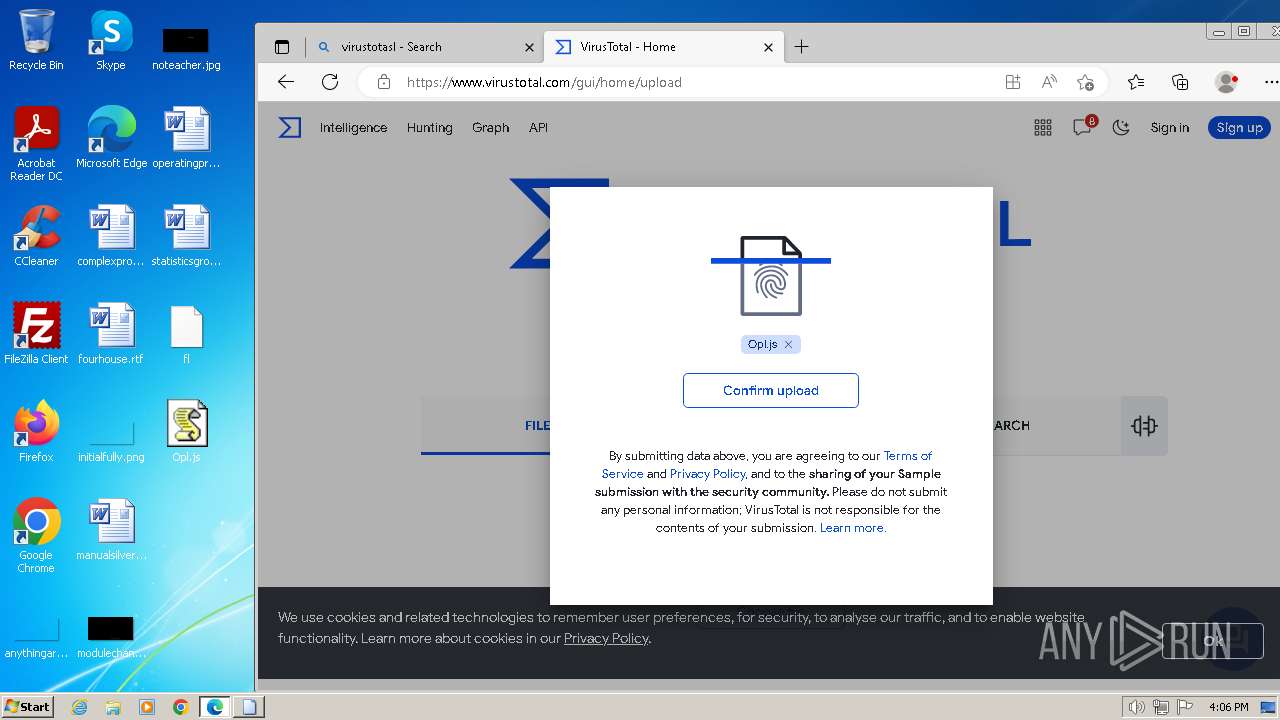Image resolution: width=1280 pixels, height=720 pixels.
Task: Remove the Opl.js file chip
Action: [788, 344]
